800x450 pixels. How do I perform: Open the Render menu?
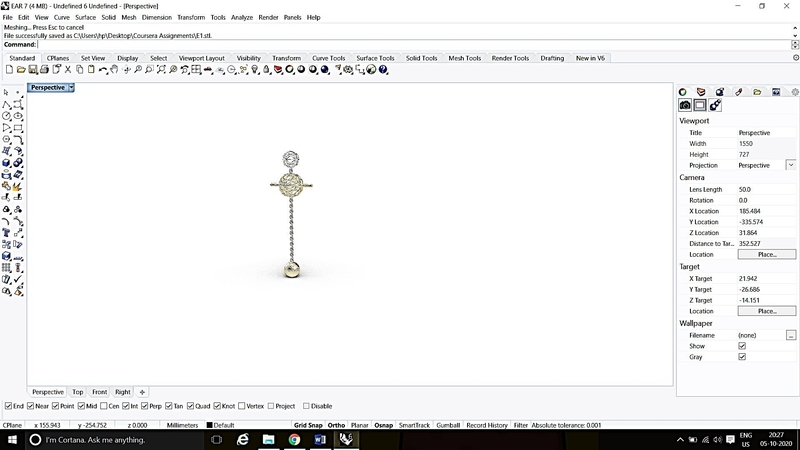coord(268,17)
